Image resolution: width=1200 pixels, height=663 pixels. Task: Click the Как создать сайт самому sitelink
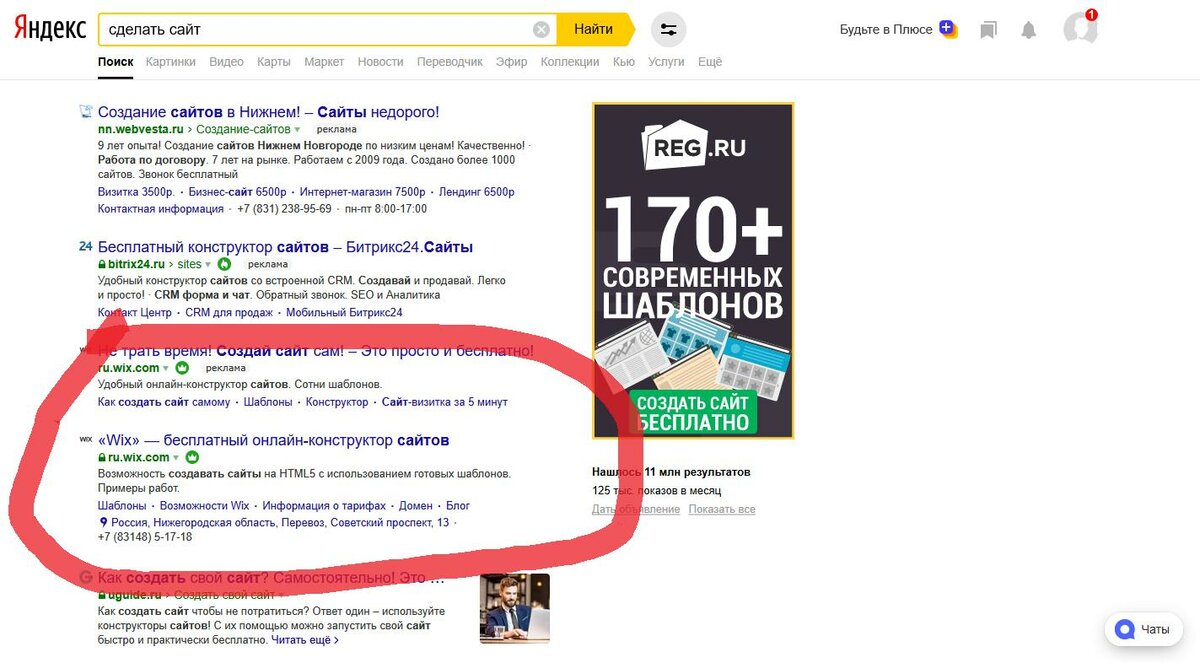pos(164,402)
